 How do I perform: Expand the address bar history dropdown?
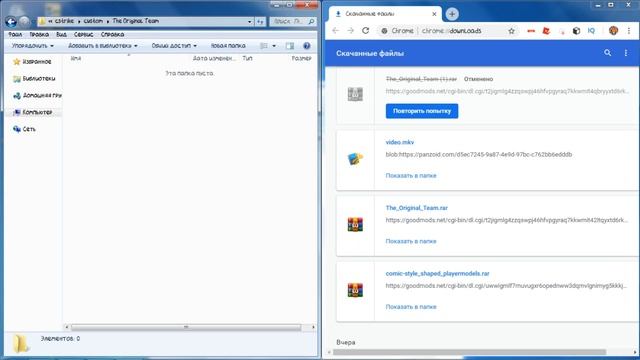pyautogui.click(x=250, y=22)
